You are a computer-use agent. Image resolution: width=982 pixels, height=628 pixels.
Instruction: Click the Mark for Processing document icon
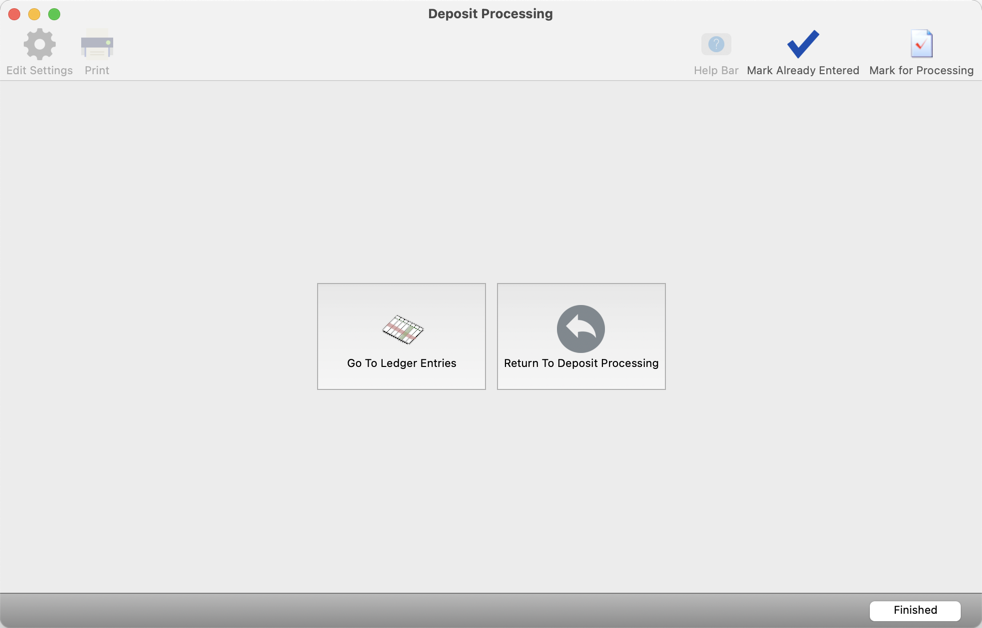click(921, 44)
